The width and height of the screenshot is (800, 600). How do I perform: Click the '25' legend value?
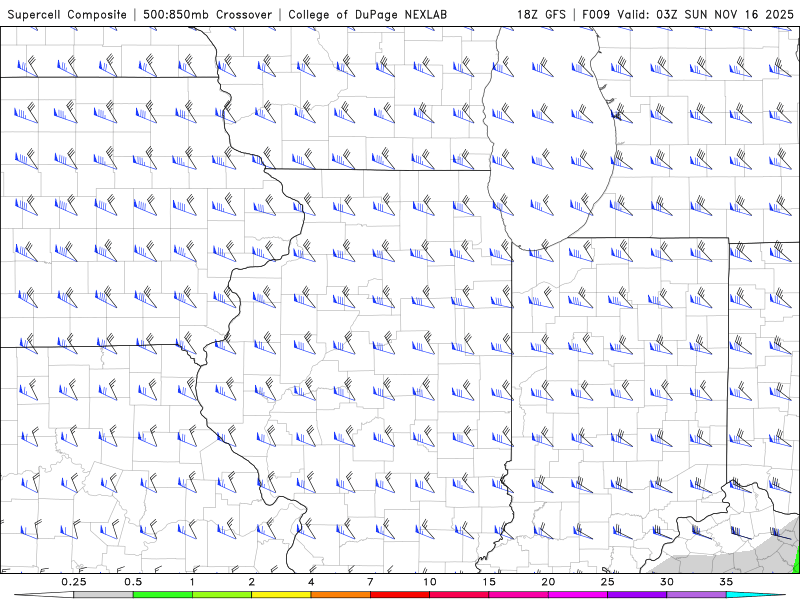click(608, 582)
